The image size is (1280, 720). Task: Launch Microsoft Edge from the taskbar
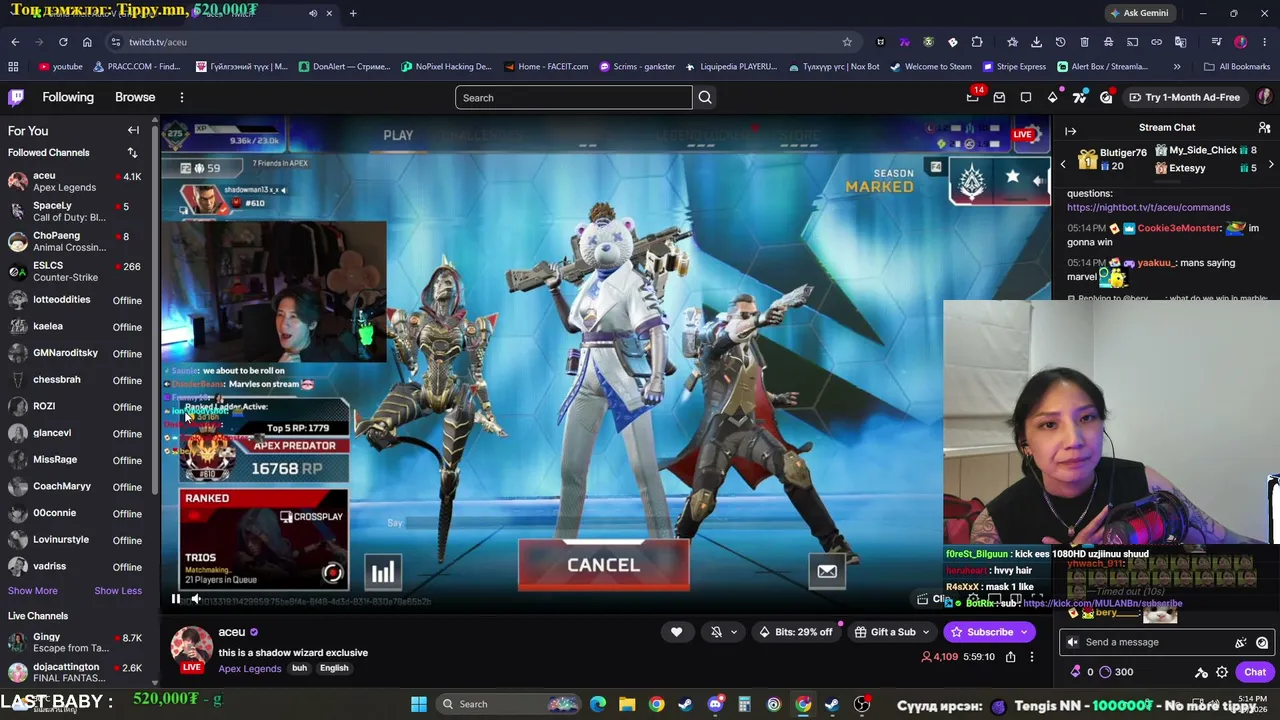coord(598,704)
